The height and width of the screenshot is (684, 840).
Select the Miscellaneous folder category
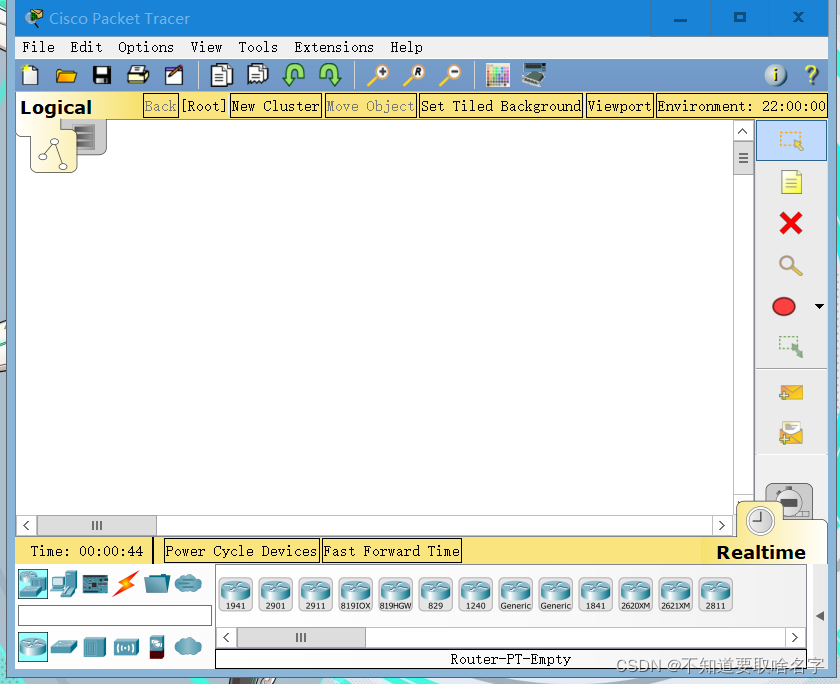pyautogui.click(x=157, y=583)
